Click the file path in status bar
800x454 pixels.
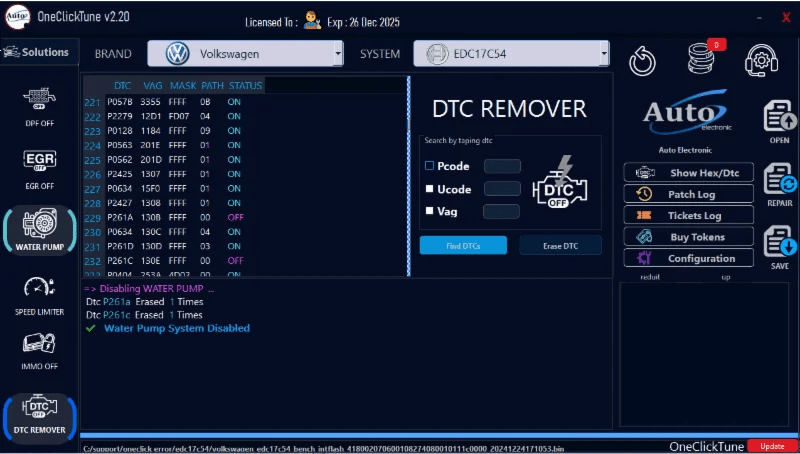(x=323, y=449)
